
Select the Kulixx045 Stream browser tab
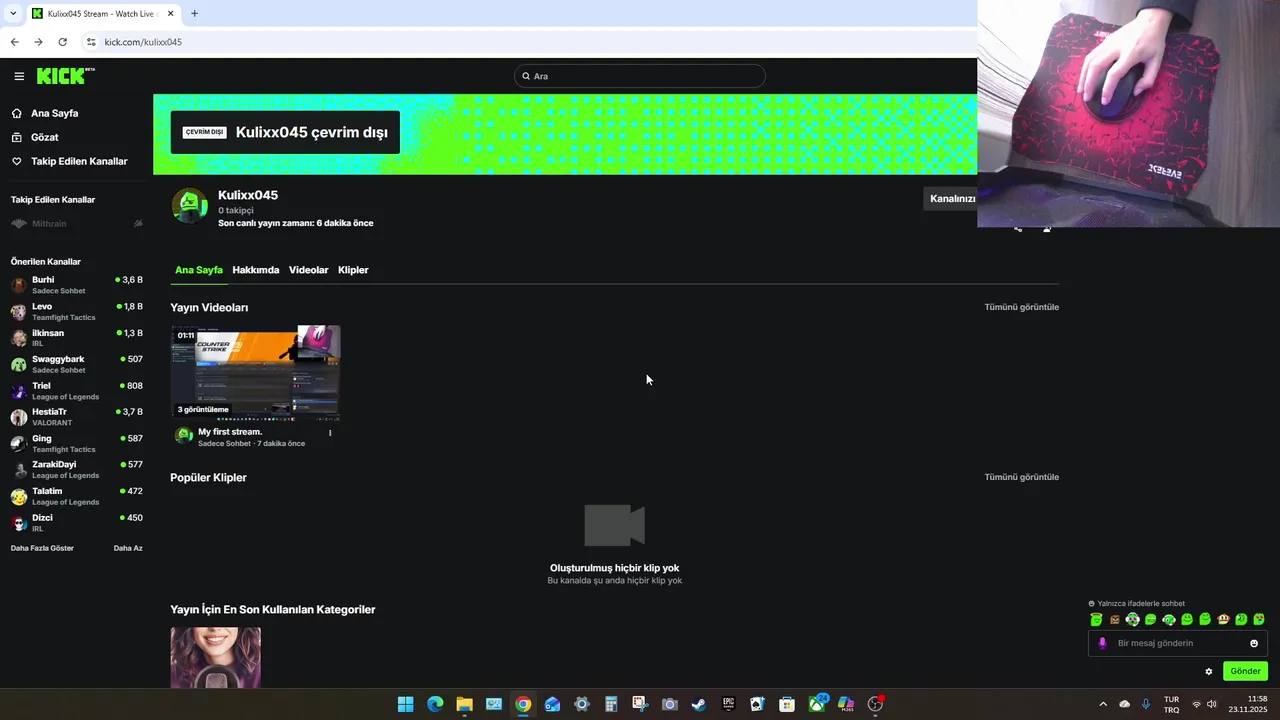click(102, 14)
